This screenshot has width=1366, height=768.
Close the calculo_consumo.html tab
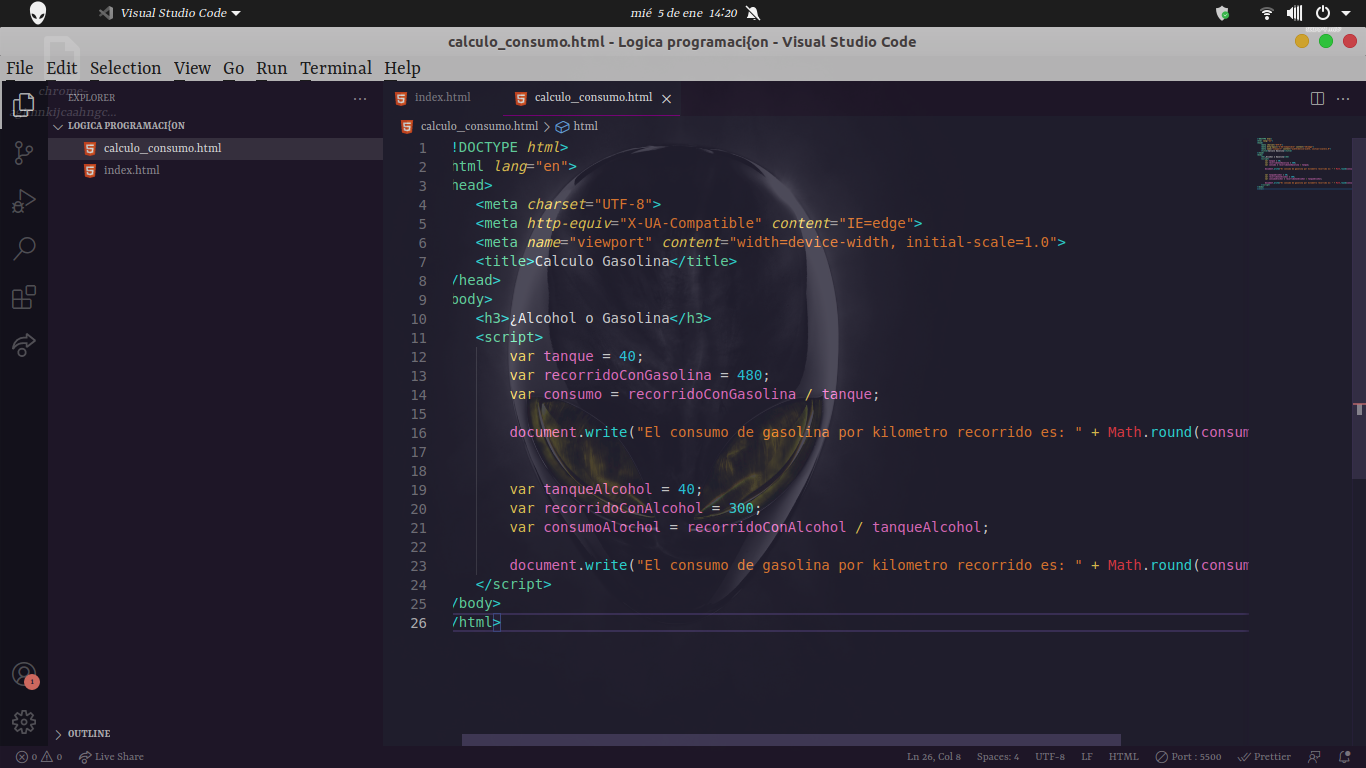(666, 98)
